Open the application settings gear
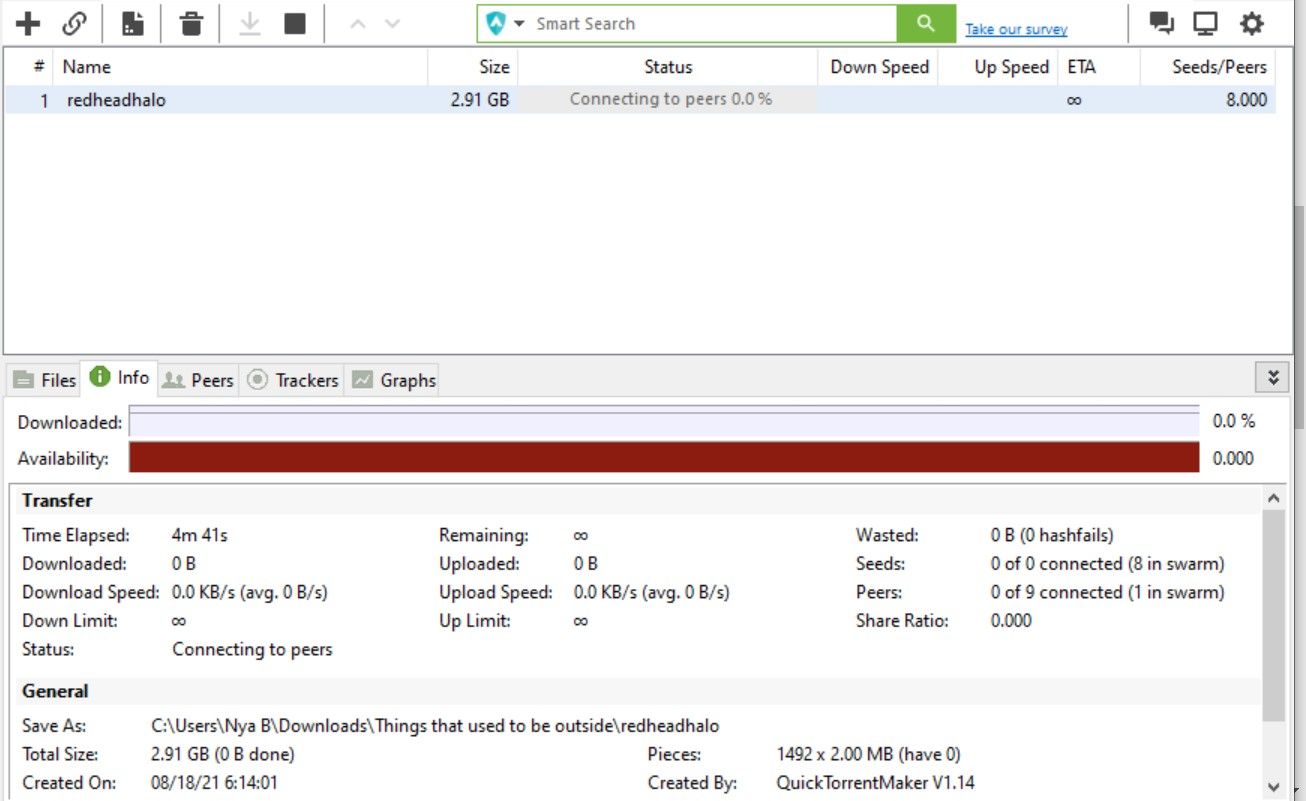 (x=1251, y=22)
